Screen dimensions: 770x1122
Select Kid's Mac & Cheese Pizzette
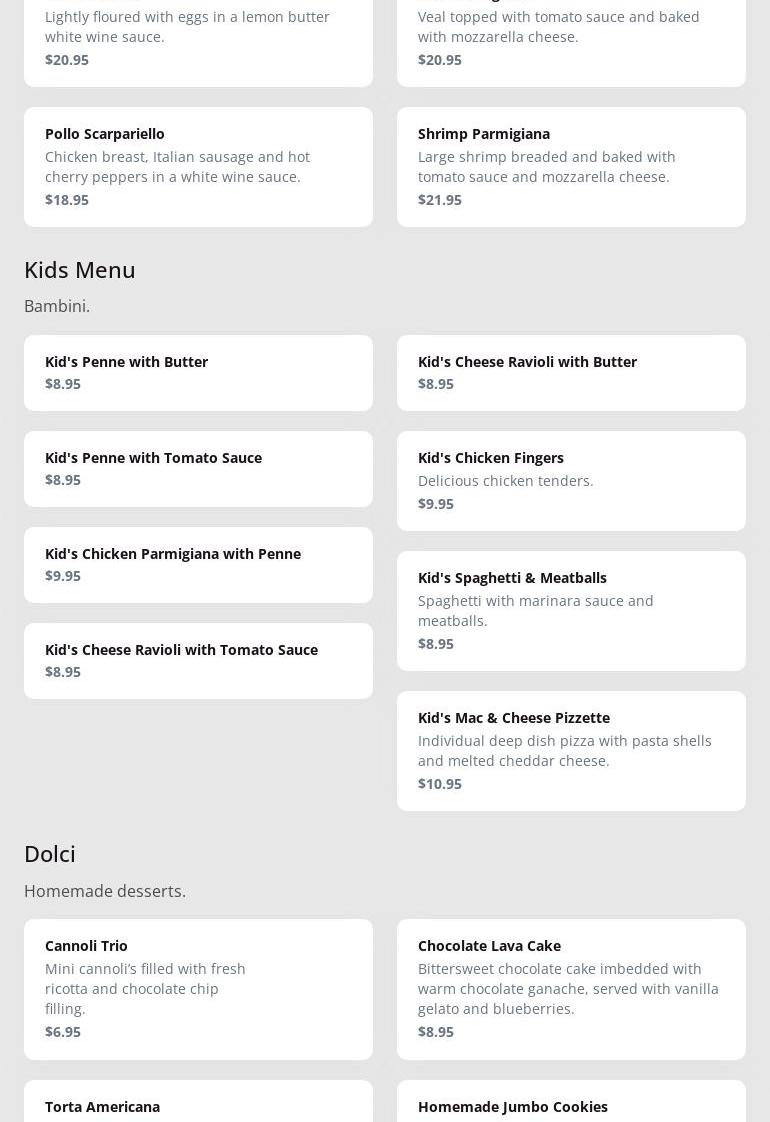[571, 750]
